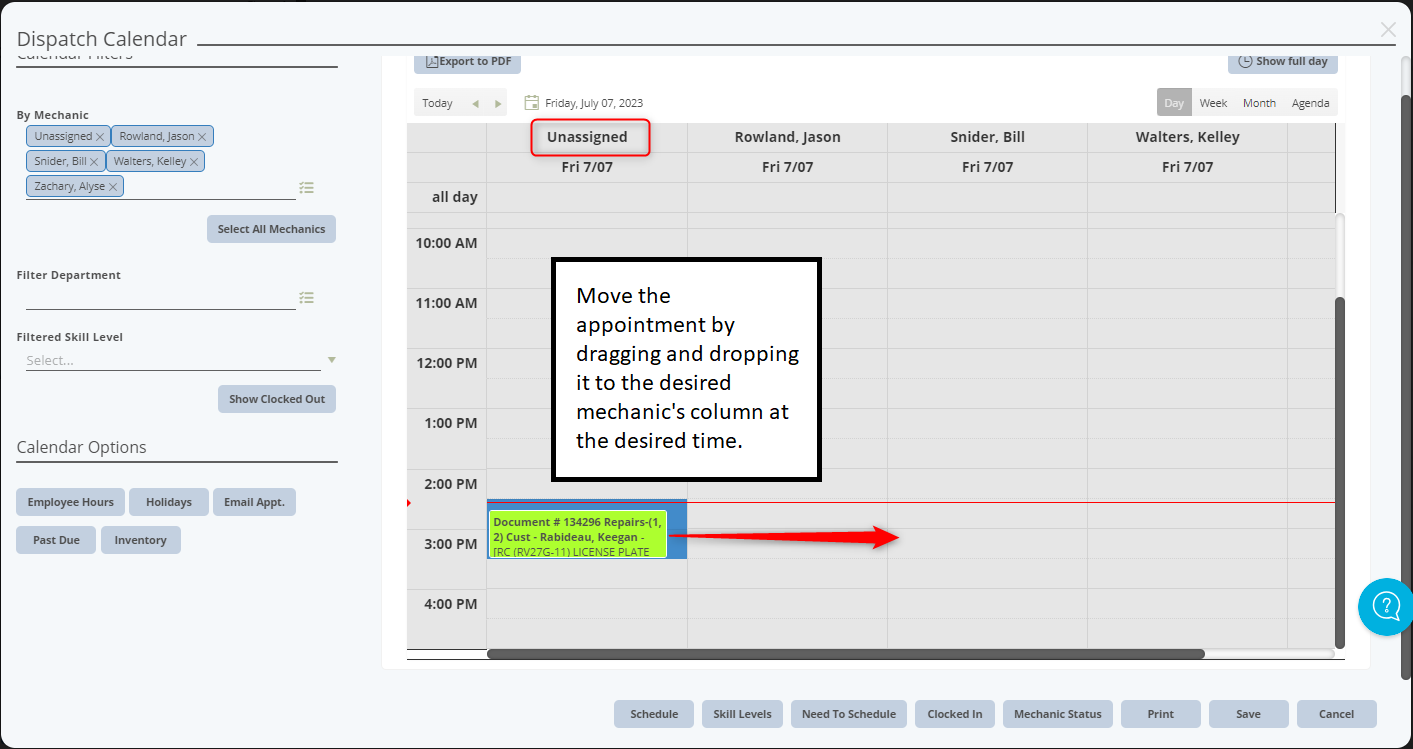Click Export to PDF
Image resolution: width=1413 pixels, height=749 pixels.
point(468,61)
